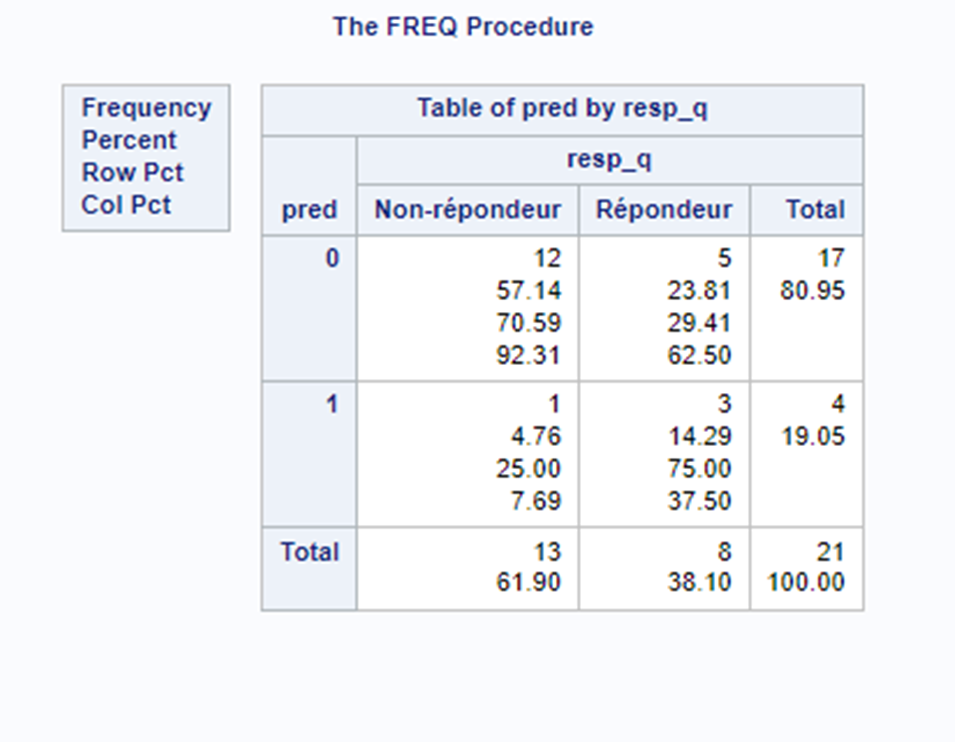This screenshot has width=955, height=742.
Task: Click the pred 0 row header
Action: point(332,259)
